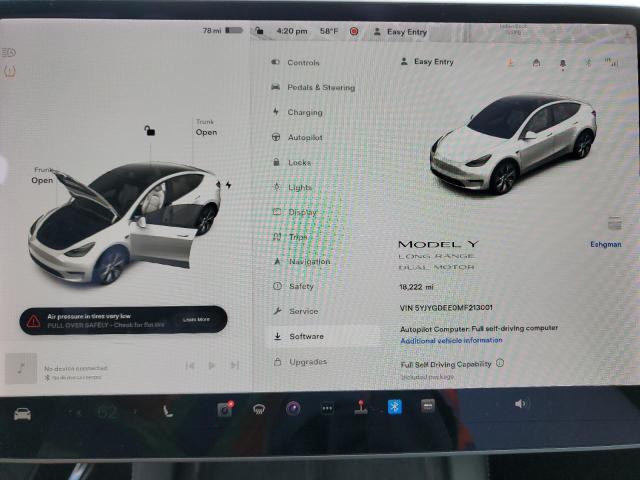Tap Trunk Open label
640x480 pixels.
pos(206,127)
